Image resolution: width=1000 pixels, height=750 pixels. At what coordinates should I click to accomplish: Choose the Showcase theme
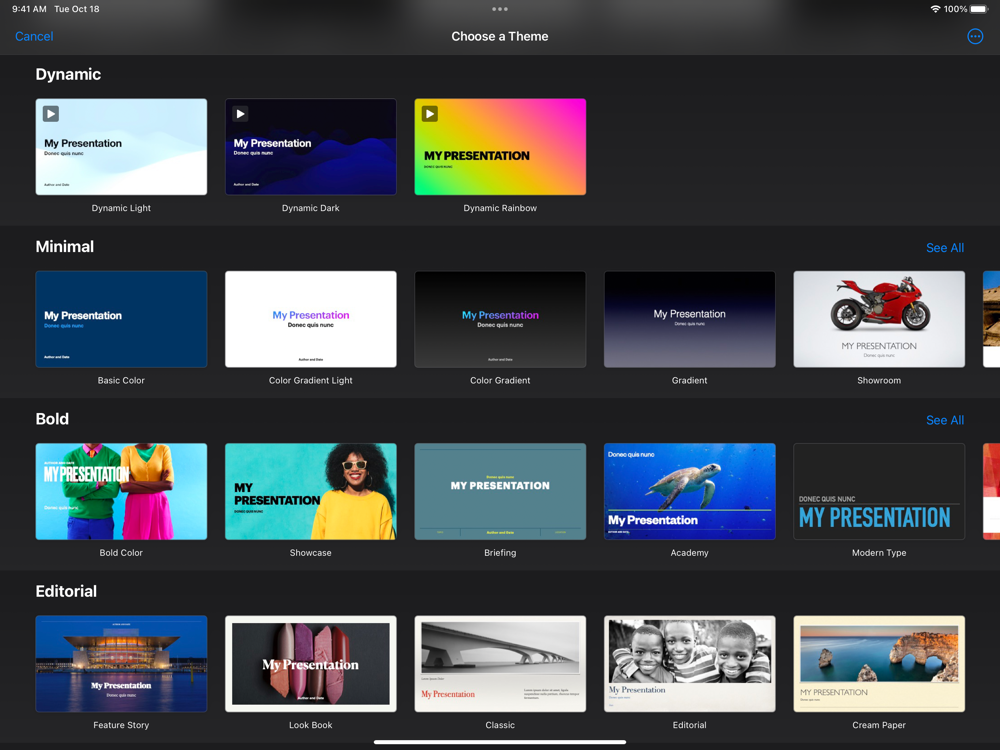point(311,491)
